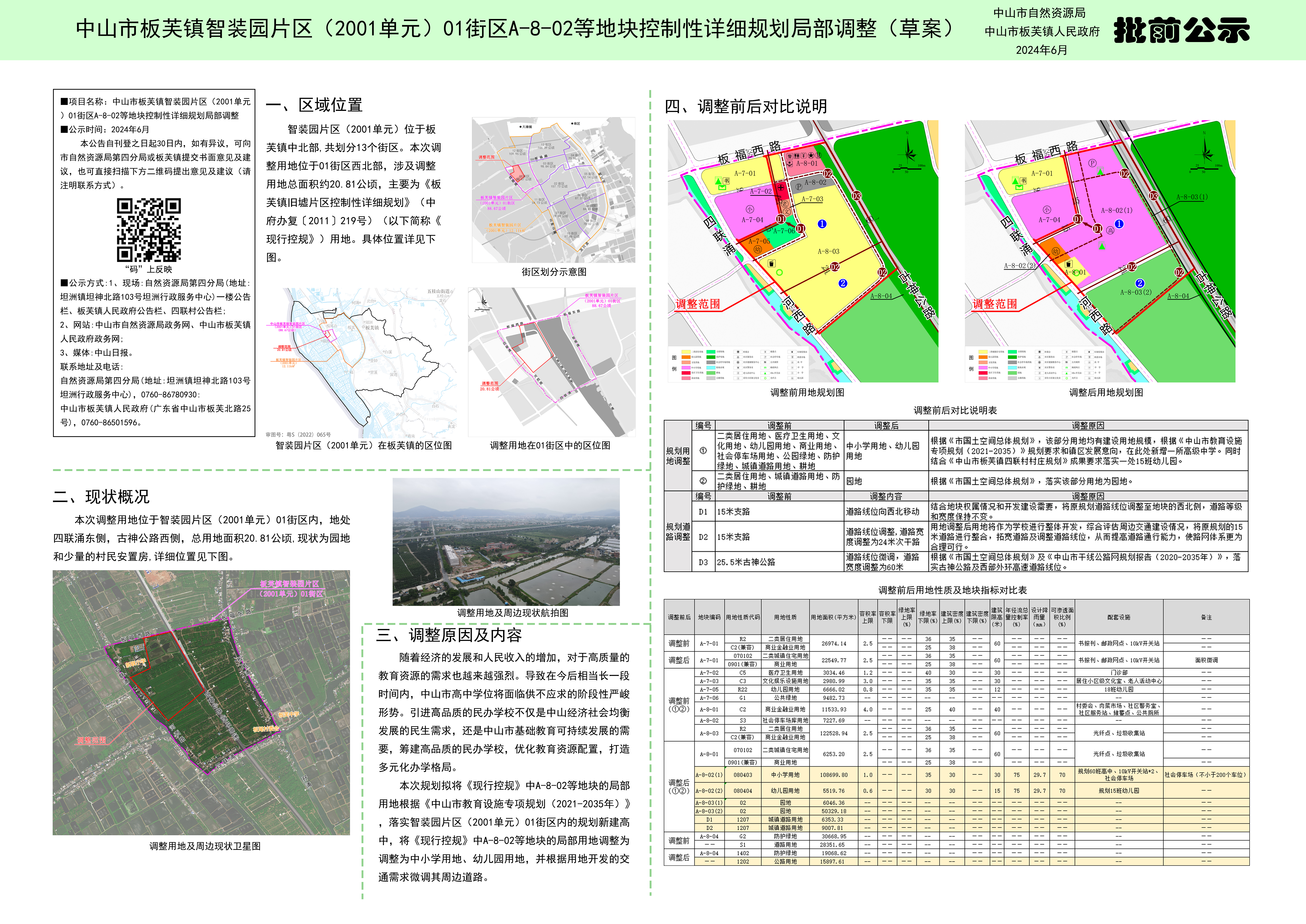Open the 街区划分示意图 map
Screen dimensions: 1306x924
(x=553, y=190)
